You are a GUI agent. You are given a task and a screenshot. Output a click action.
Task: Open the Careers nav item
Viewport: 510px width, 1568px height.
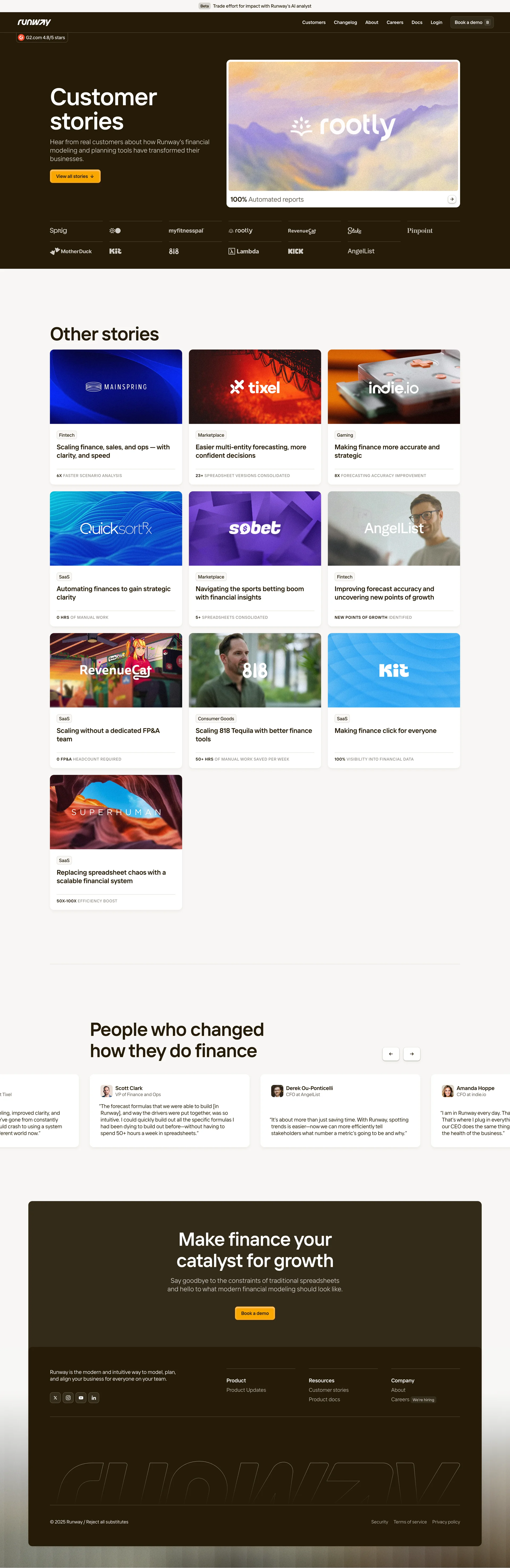[395, 23]
